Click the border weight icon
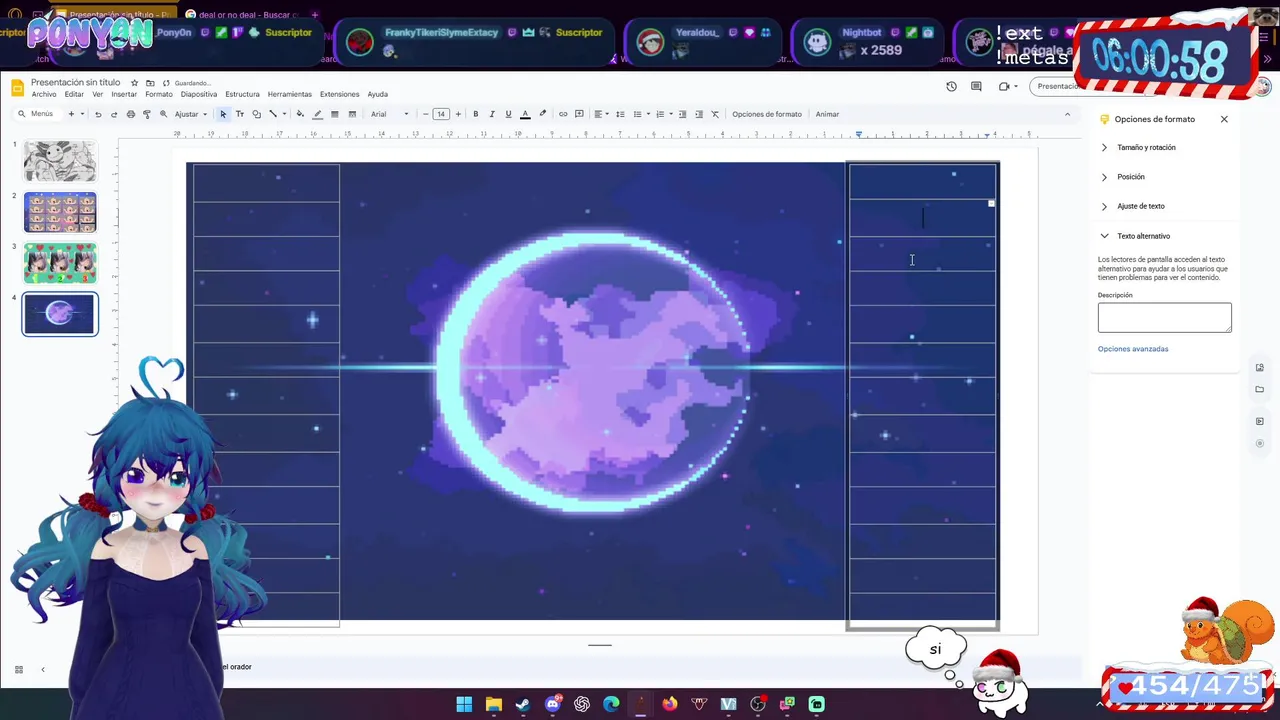Viewport: 1280px width, 720px height. (335, 114)
